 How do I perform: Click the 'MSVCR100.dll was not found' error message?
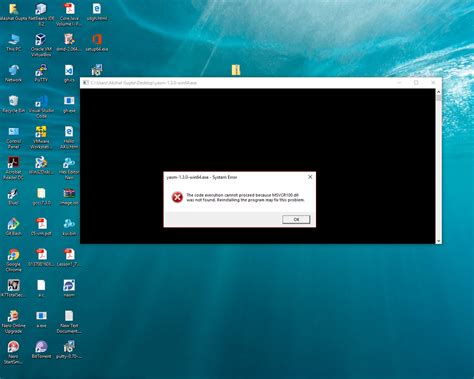tap(245, 197)
